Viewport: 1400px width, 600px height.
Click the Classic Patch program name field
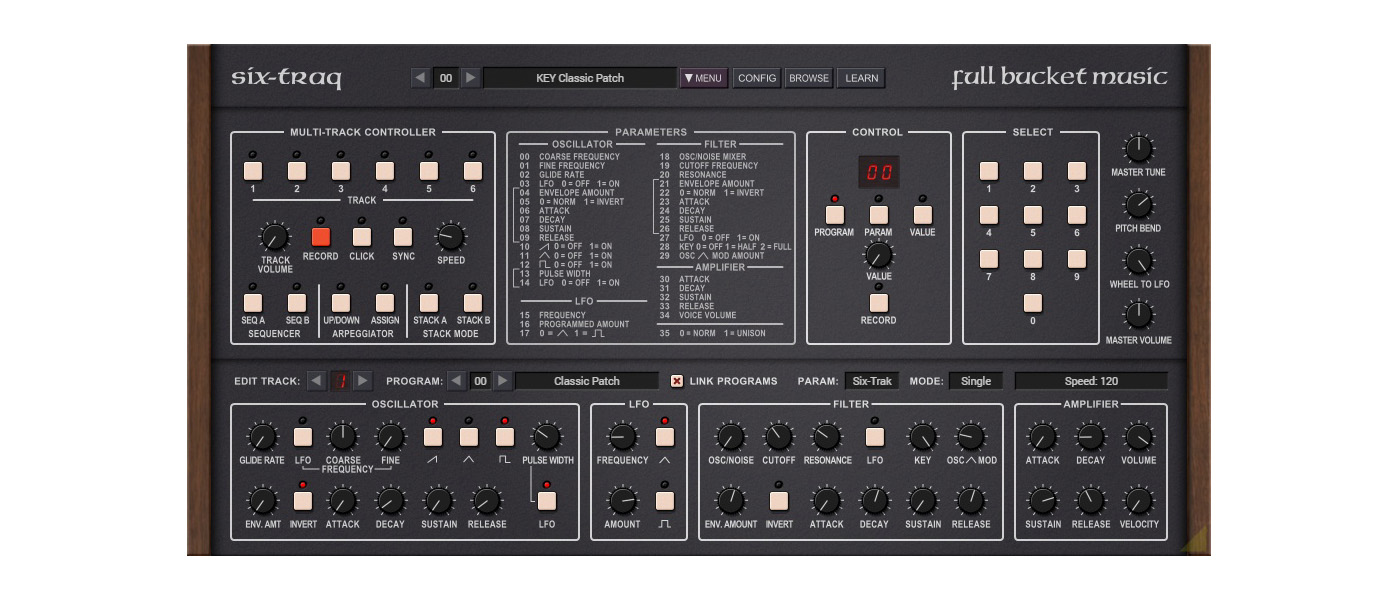click(587, 381)
